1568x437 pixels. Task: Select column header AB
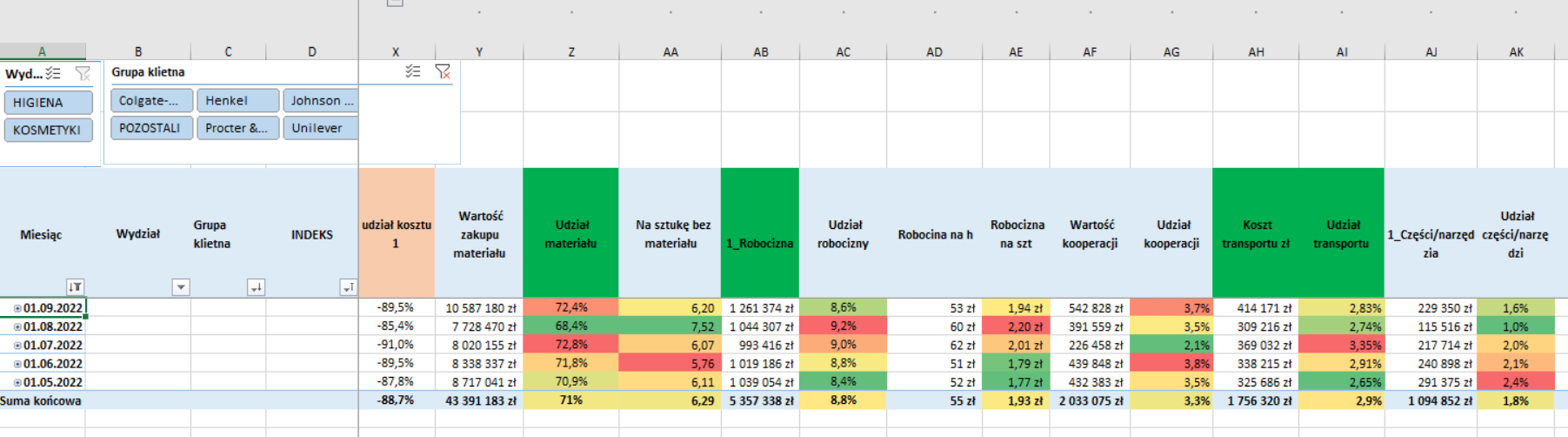760,52
